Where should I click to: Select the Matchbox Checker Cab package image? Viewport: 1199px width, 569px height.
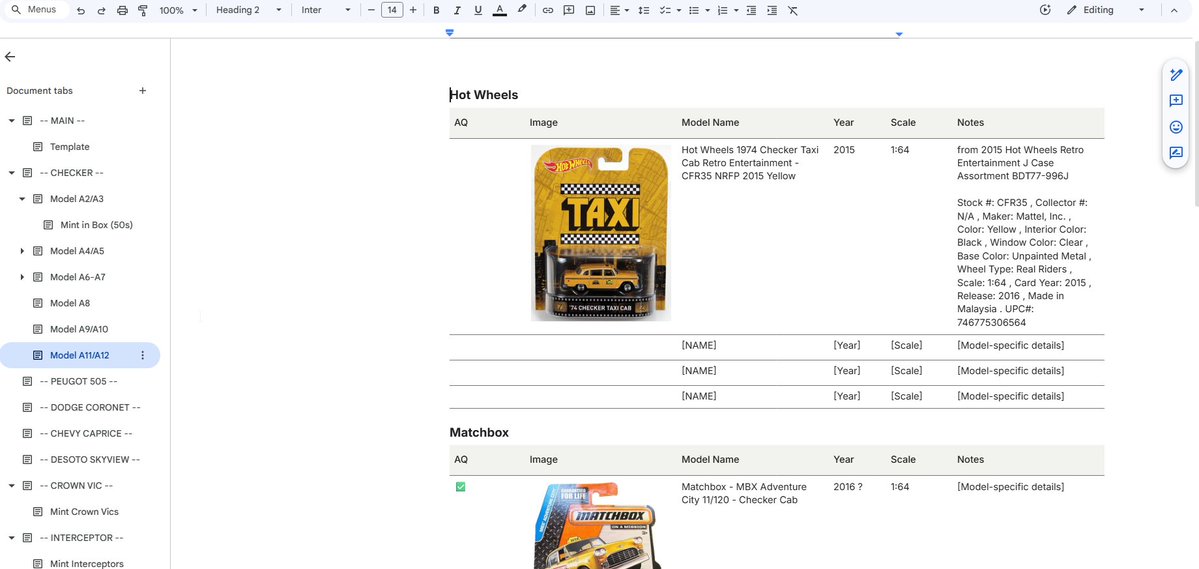pos(597,525)
